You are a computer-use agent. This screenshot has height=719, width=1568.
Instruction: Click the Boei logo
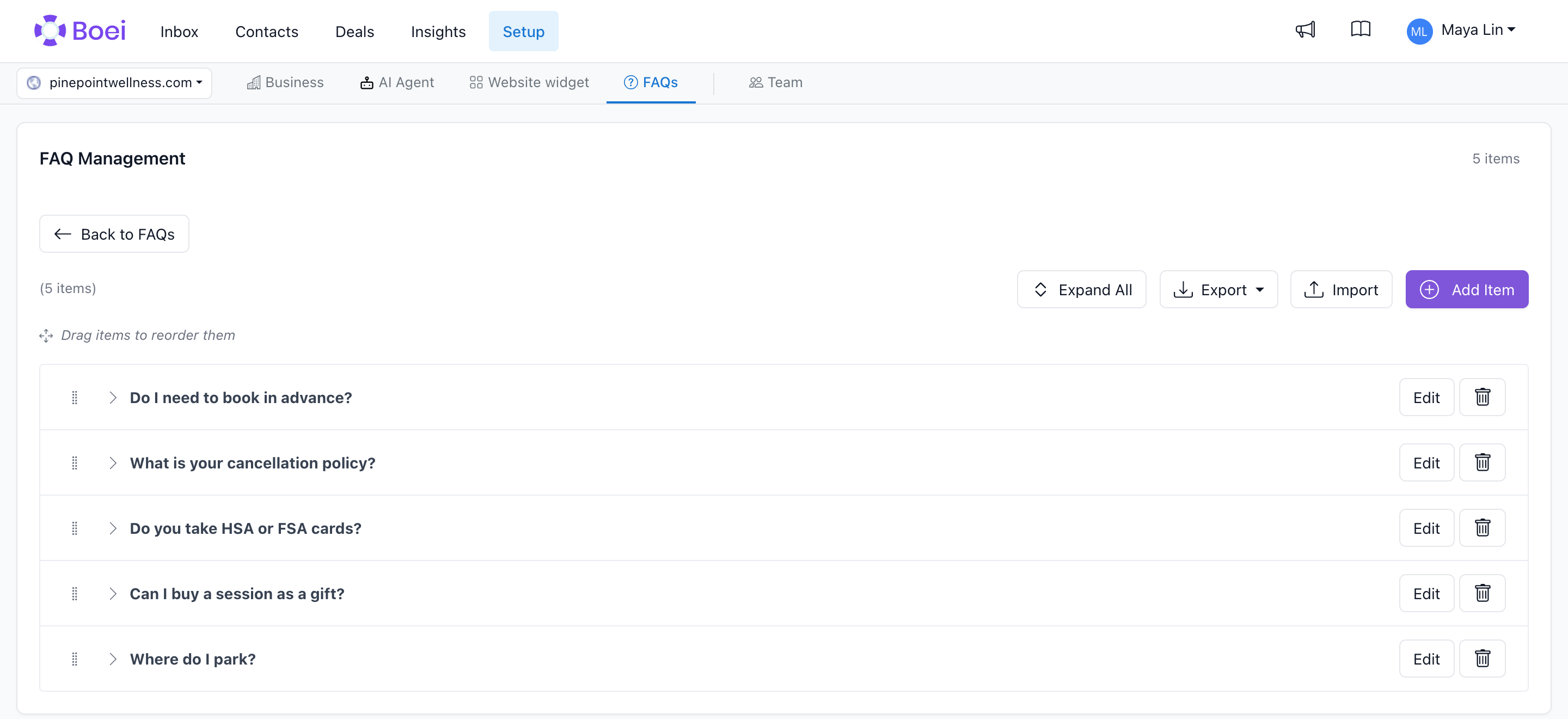(79, 31)
